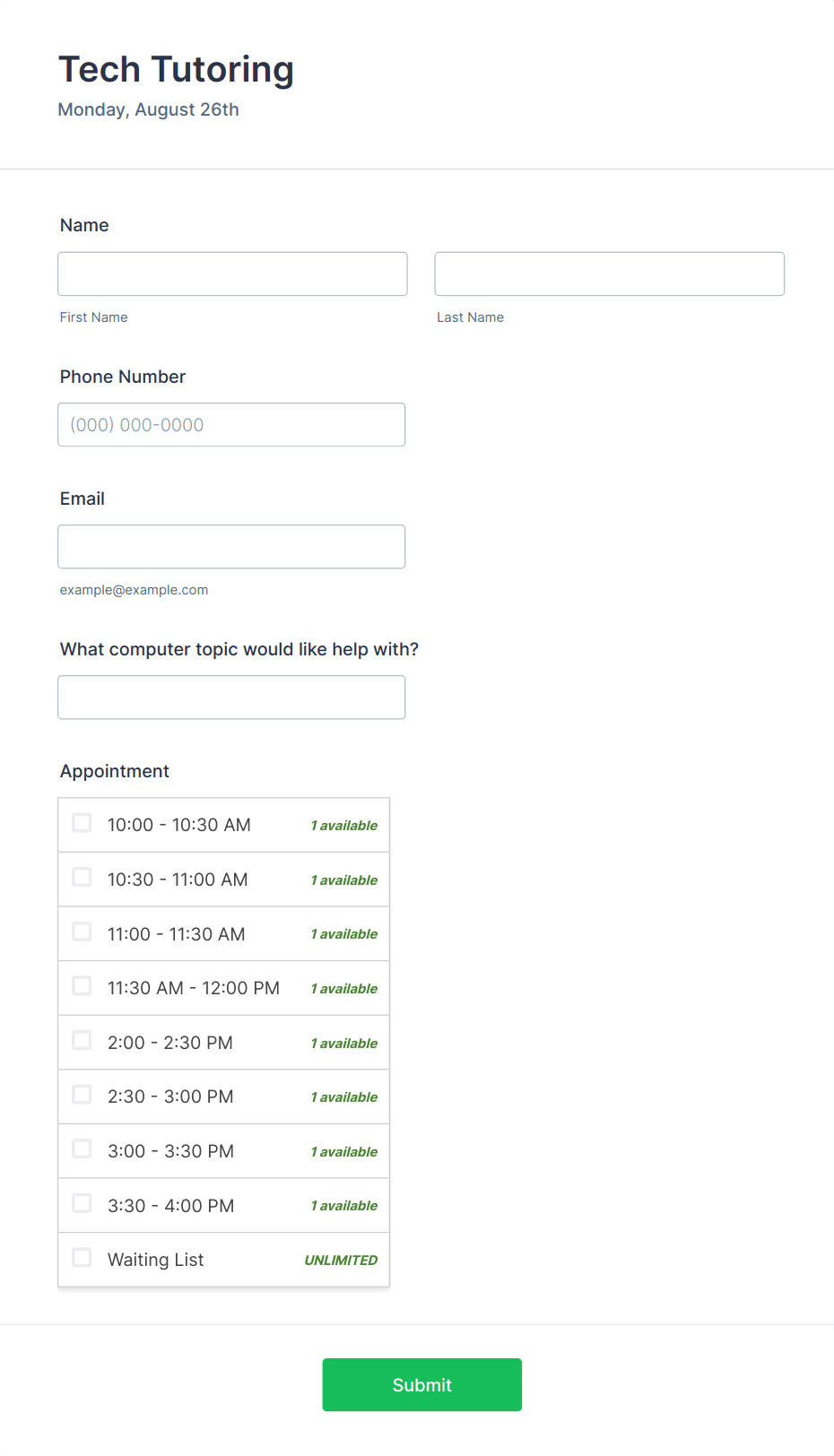
Task: Click into the Phone Number field
Action: click(231, 425)
